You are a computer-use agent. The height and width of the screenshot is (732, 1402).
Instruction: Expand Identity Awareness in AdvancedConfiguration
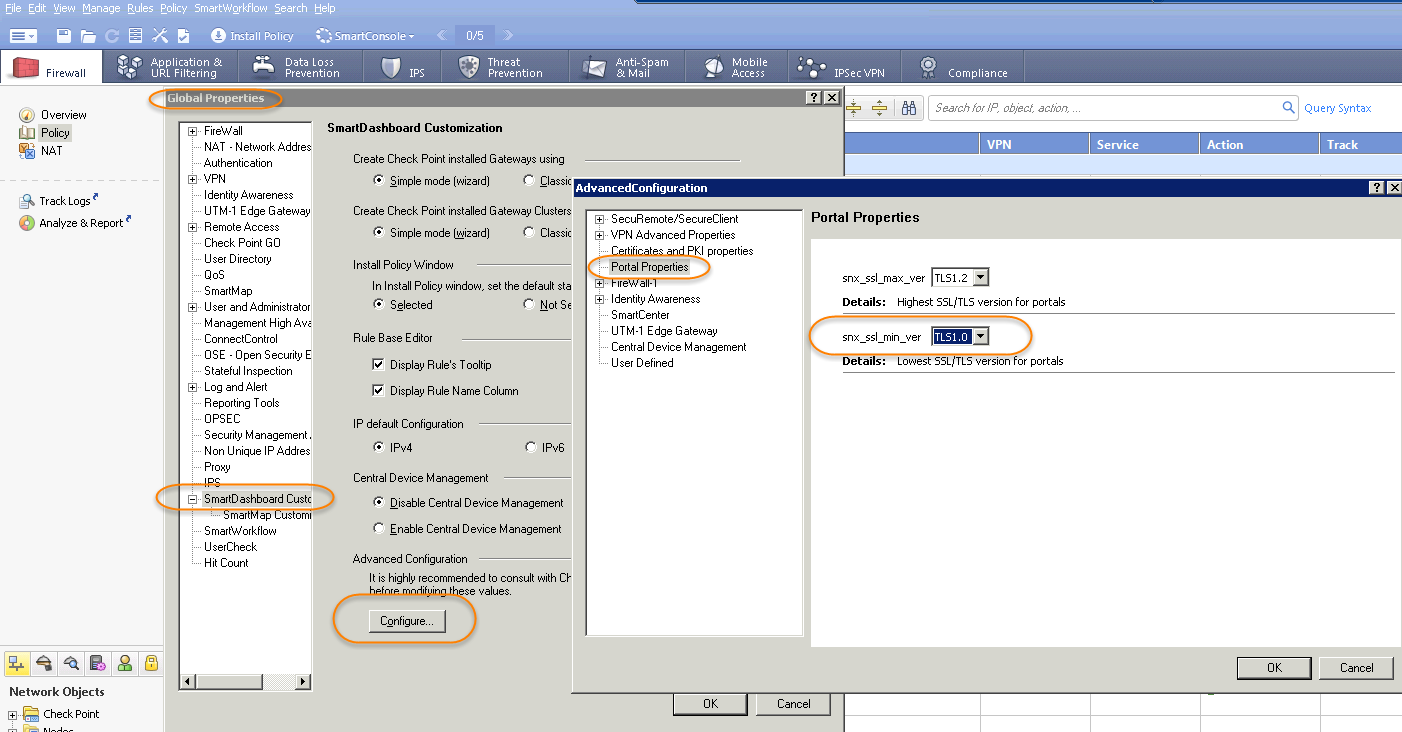pyautogui.click(x=600, y=299)
